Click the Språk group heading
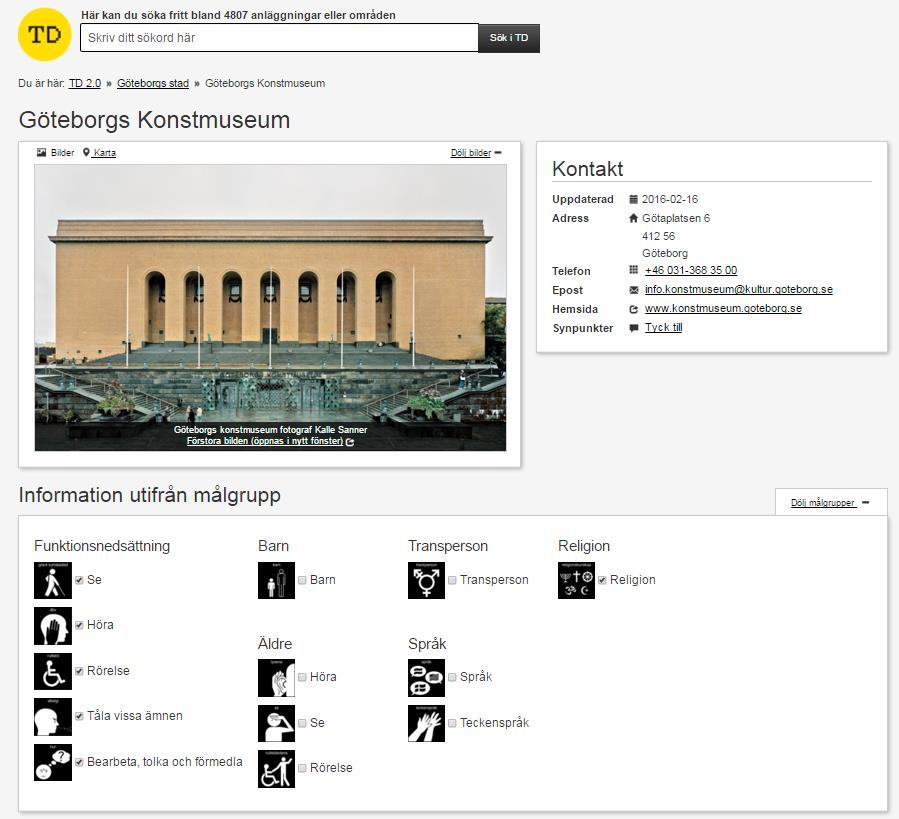 tap(427, 644)
